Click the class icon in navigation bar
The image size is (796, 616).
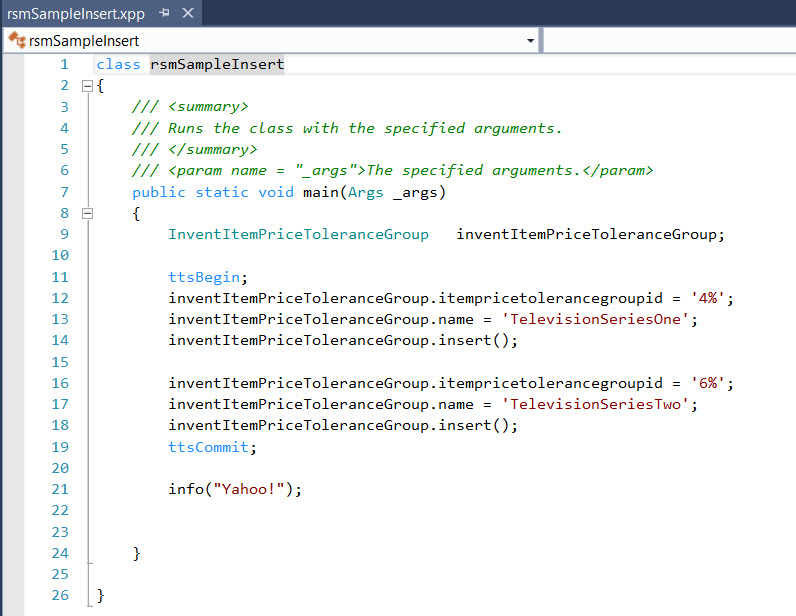[x=16, y=41]
